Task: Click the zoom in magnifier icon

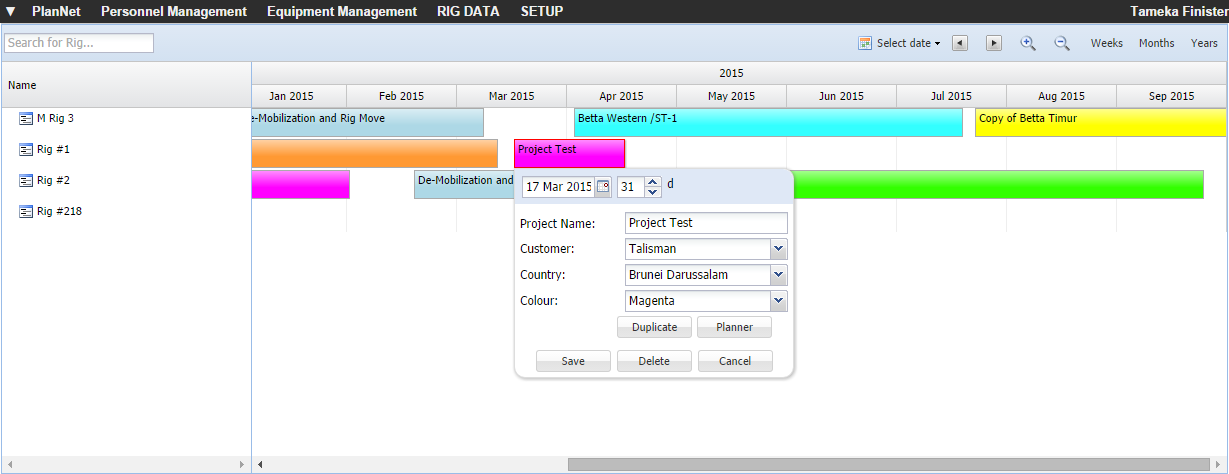Action: 1027,43
